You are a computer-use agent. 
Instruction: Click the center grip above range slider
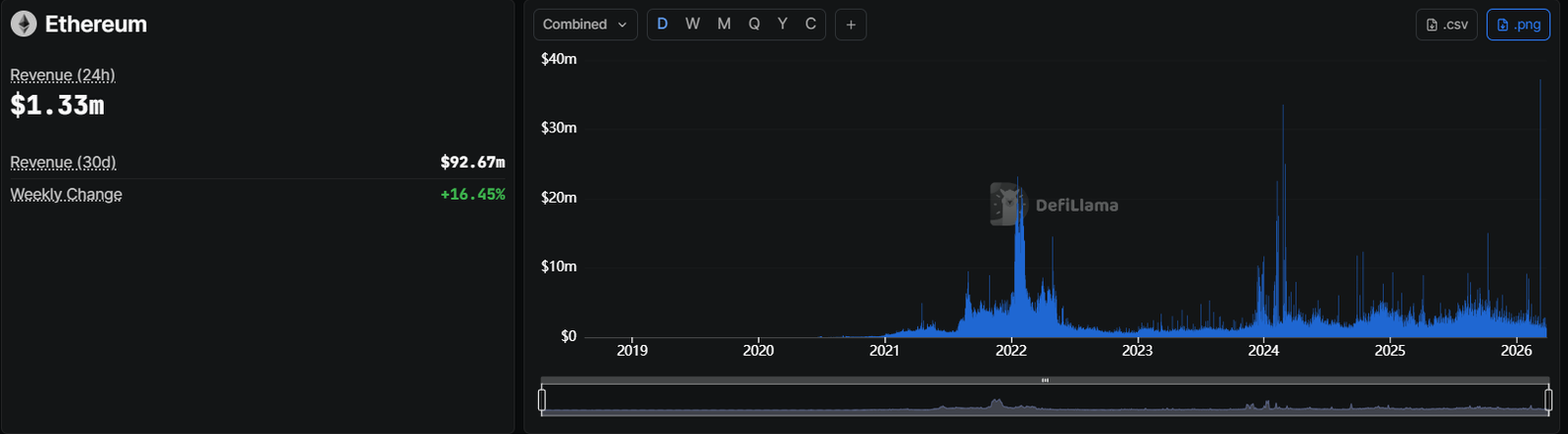(1045, 380)
